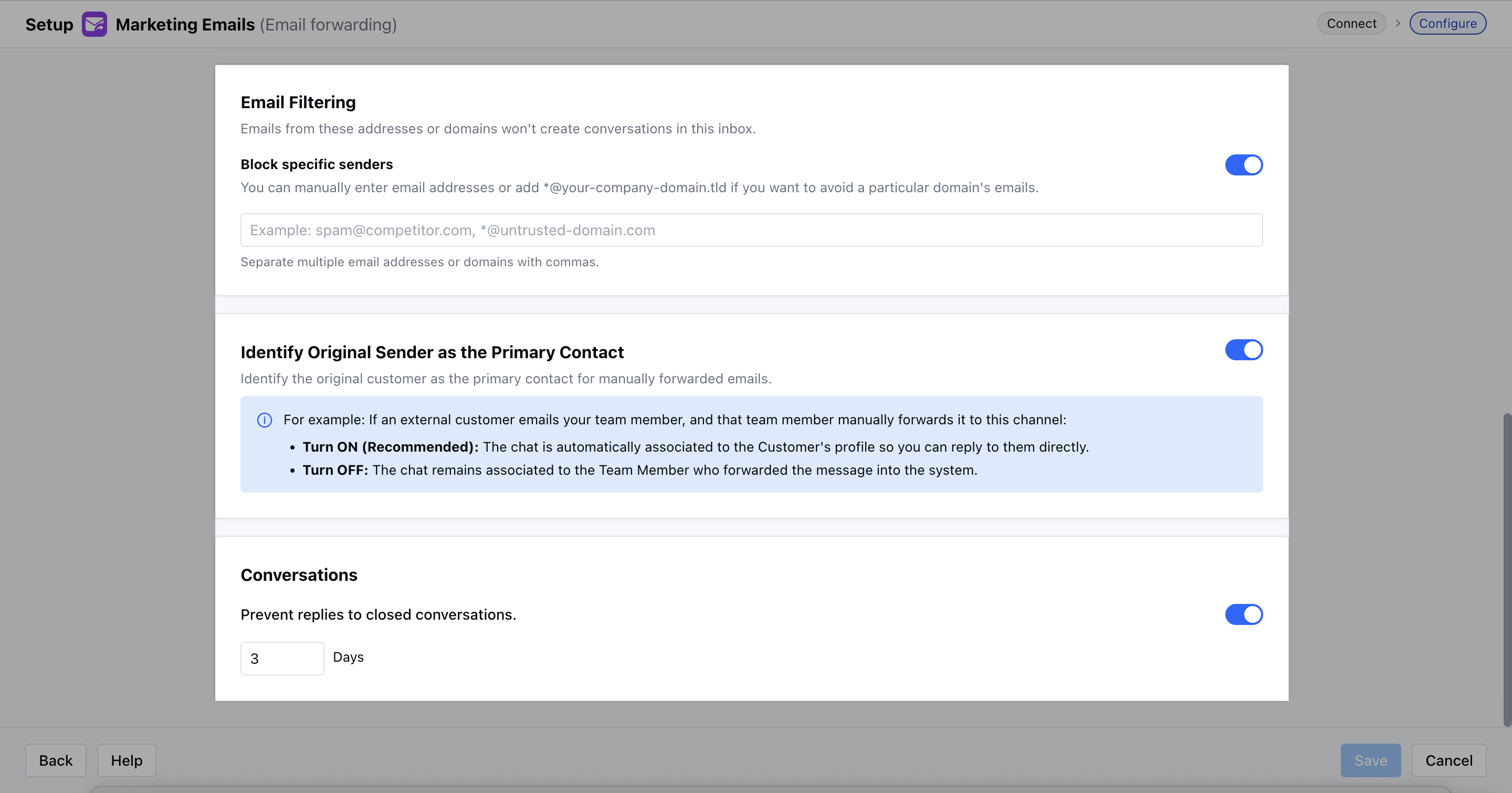Viewport: 1512px width, 793px height.
Task: Focus the blocked senders email input field
Action: tap(751, 230)
